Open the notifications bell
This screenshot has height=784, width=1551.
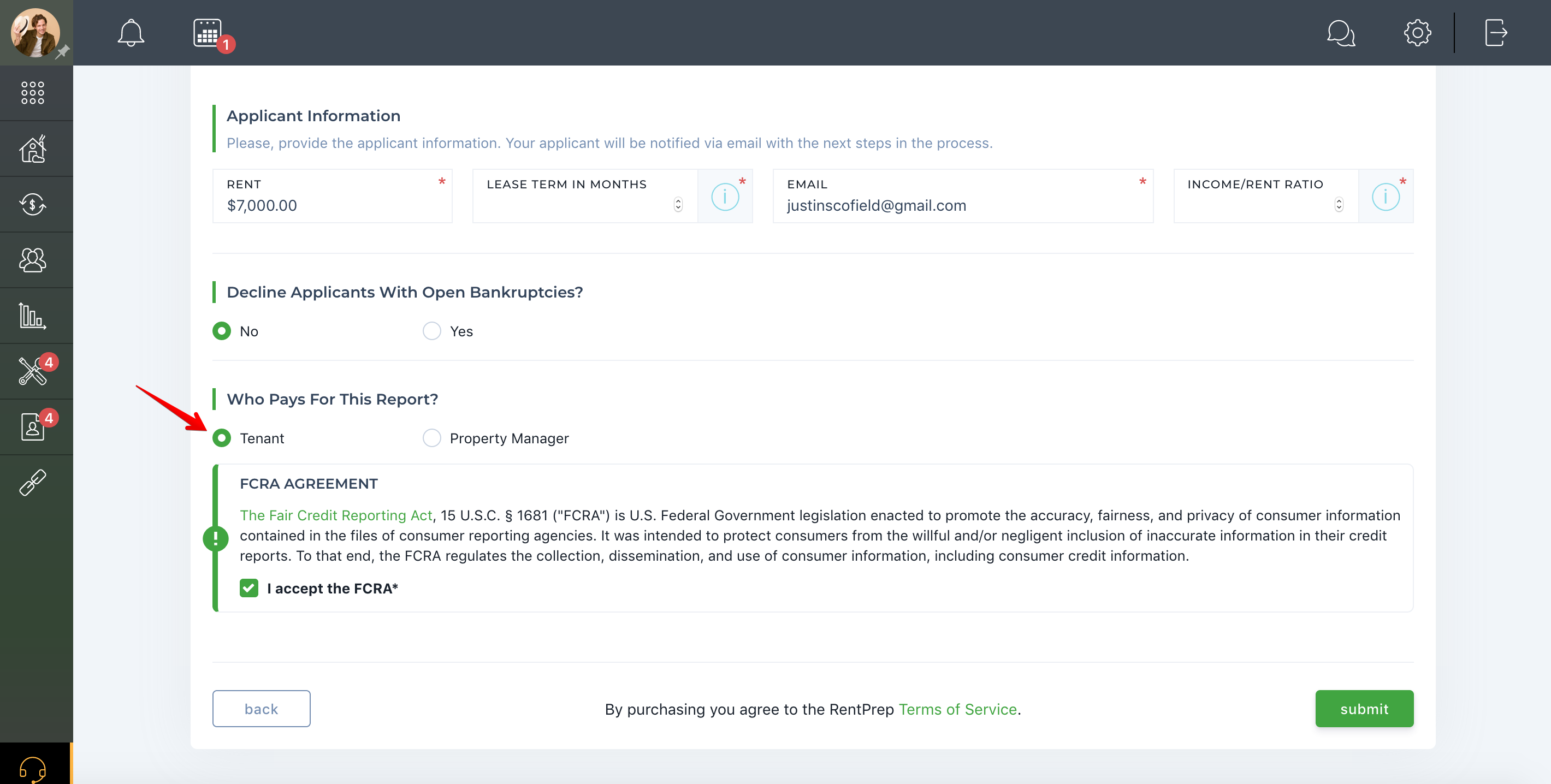click(x=131, y=33)
